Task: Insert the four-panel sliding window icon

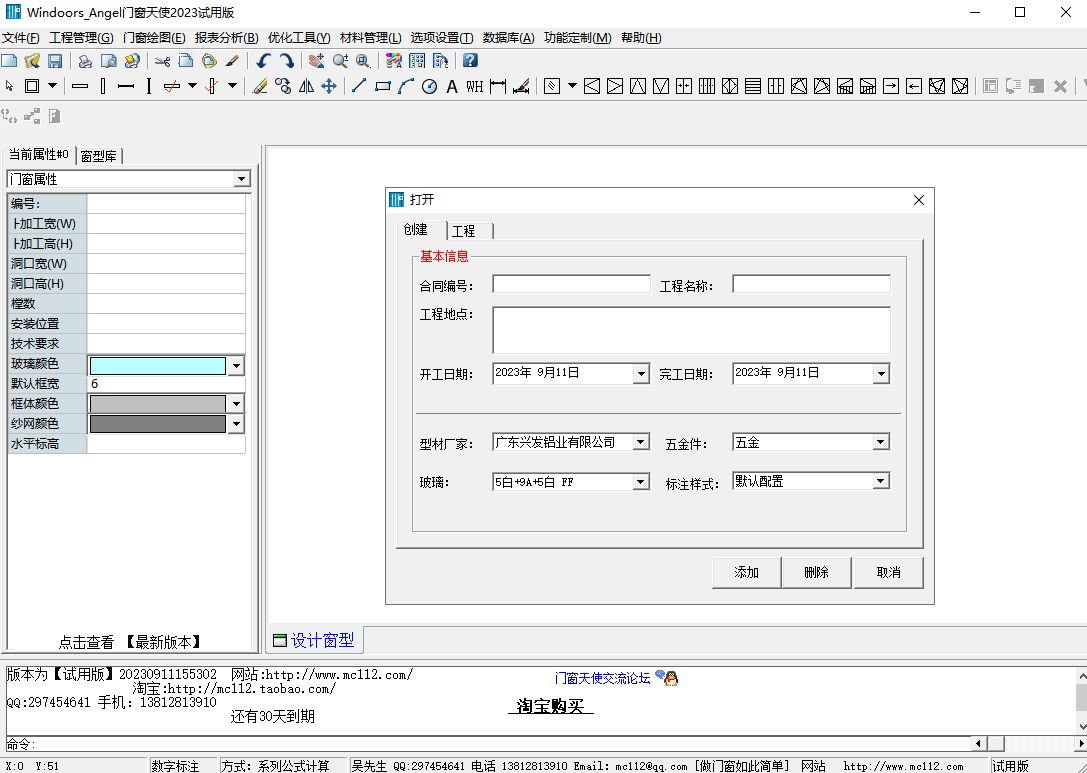Action: [x=707, y=86]
